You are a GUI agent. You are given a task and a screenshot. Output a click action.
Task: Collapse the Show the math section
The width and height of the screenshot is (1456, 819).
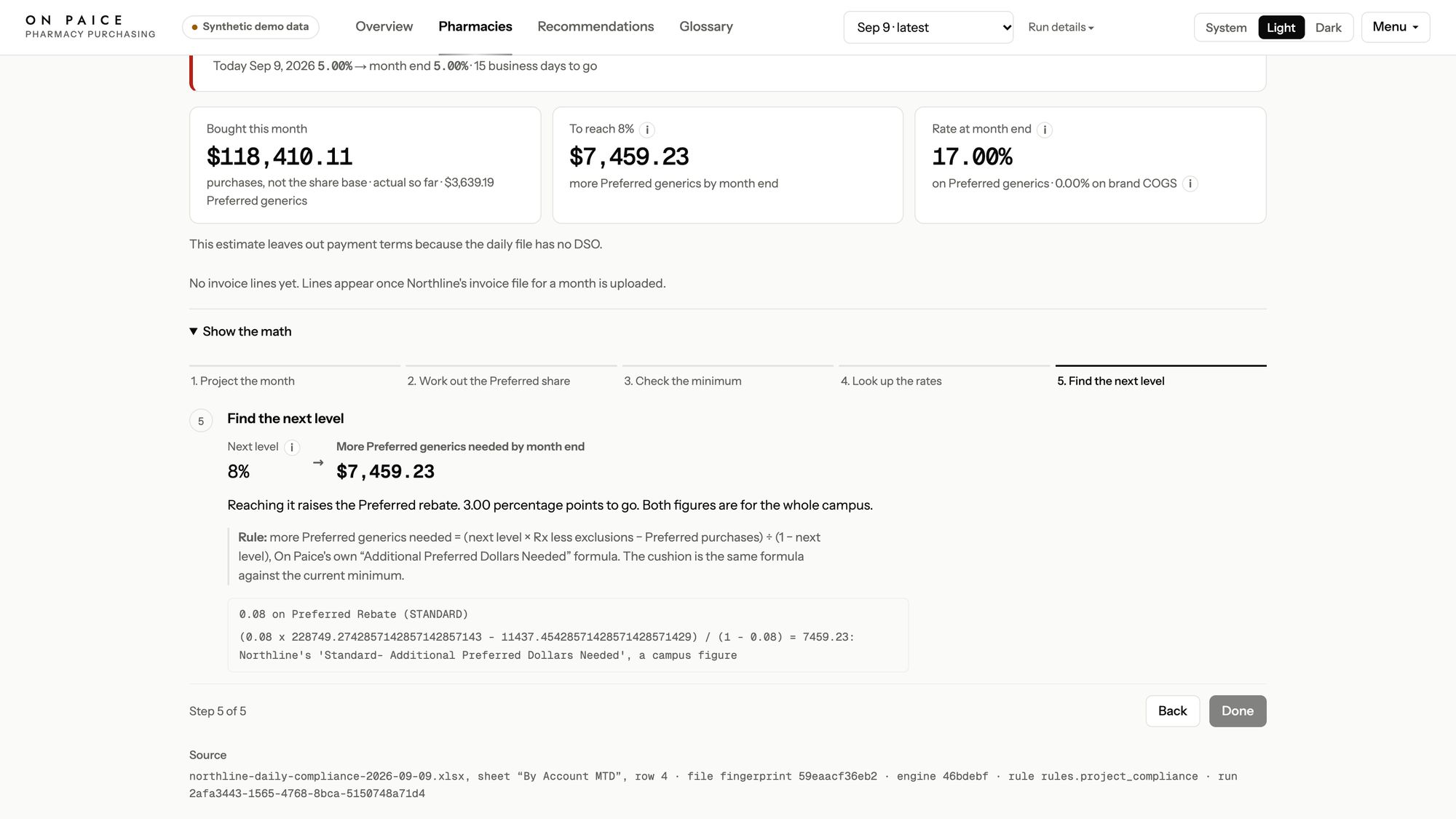(x=240, y=331)
